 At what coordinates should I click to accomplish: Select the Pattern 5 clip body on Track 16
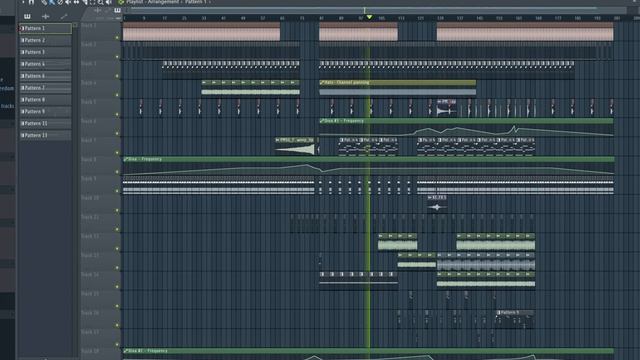point(515,322)
